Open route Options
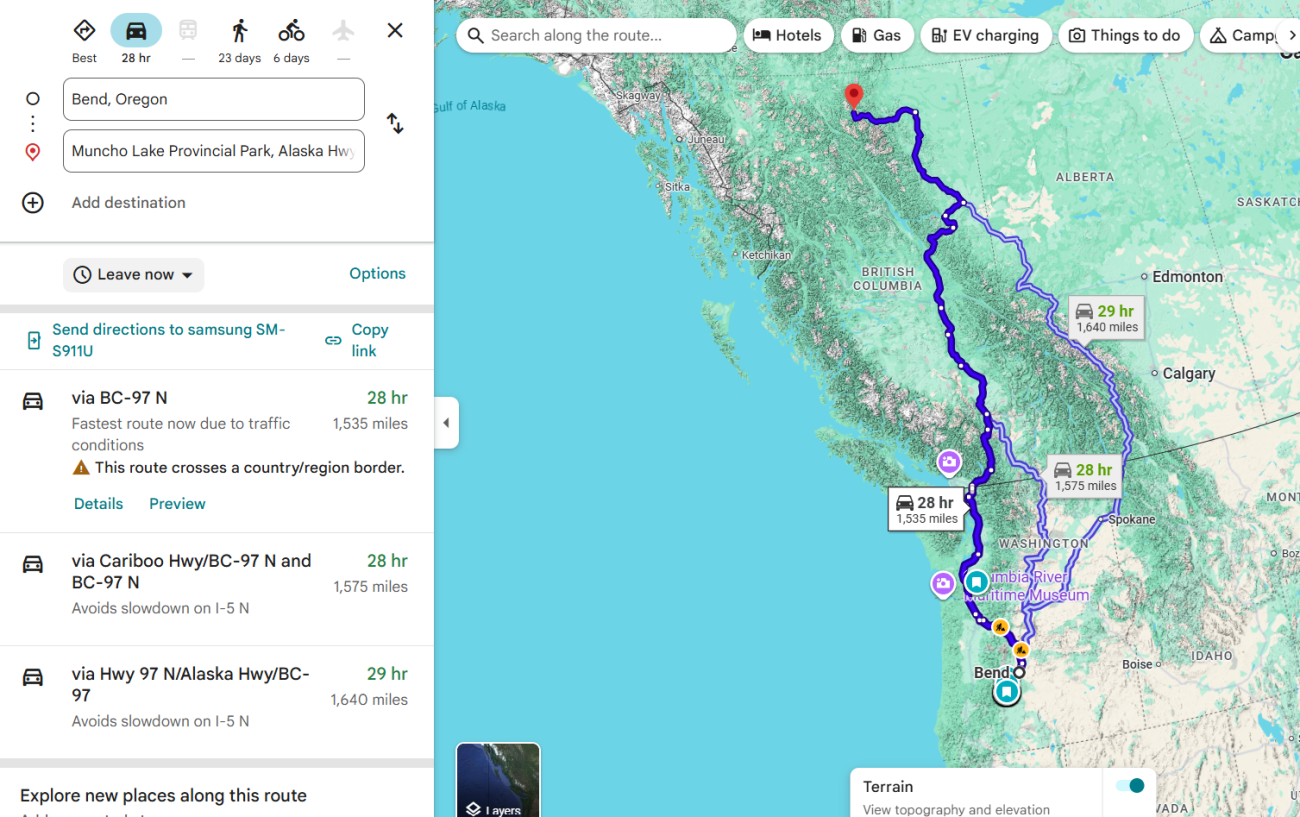Viewport: 1300px width, 817px height. point(378,274)
